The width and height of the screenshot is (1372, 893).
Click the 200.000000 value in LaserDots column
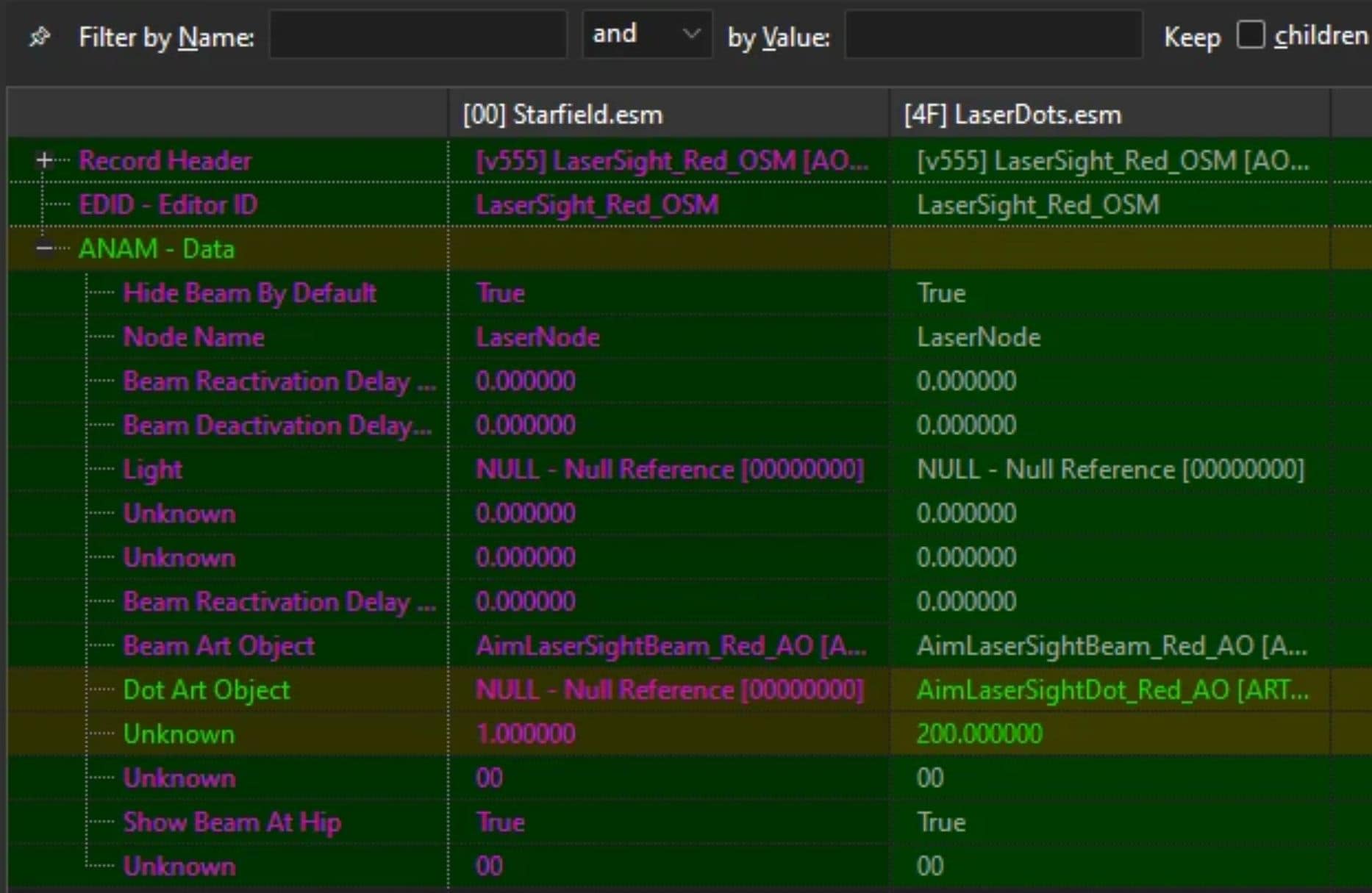(x=979, y=734)
